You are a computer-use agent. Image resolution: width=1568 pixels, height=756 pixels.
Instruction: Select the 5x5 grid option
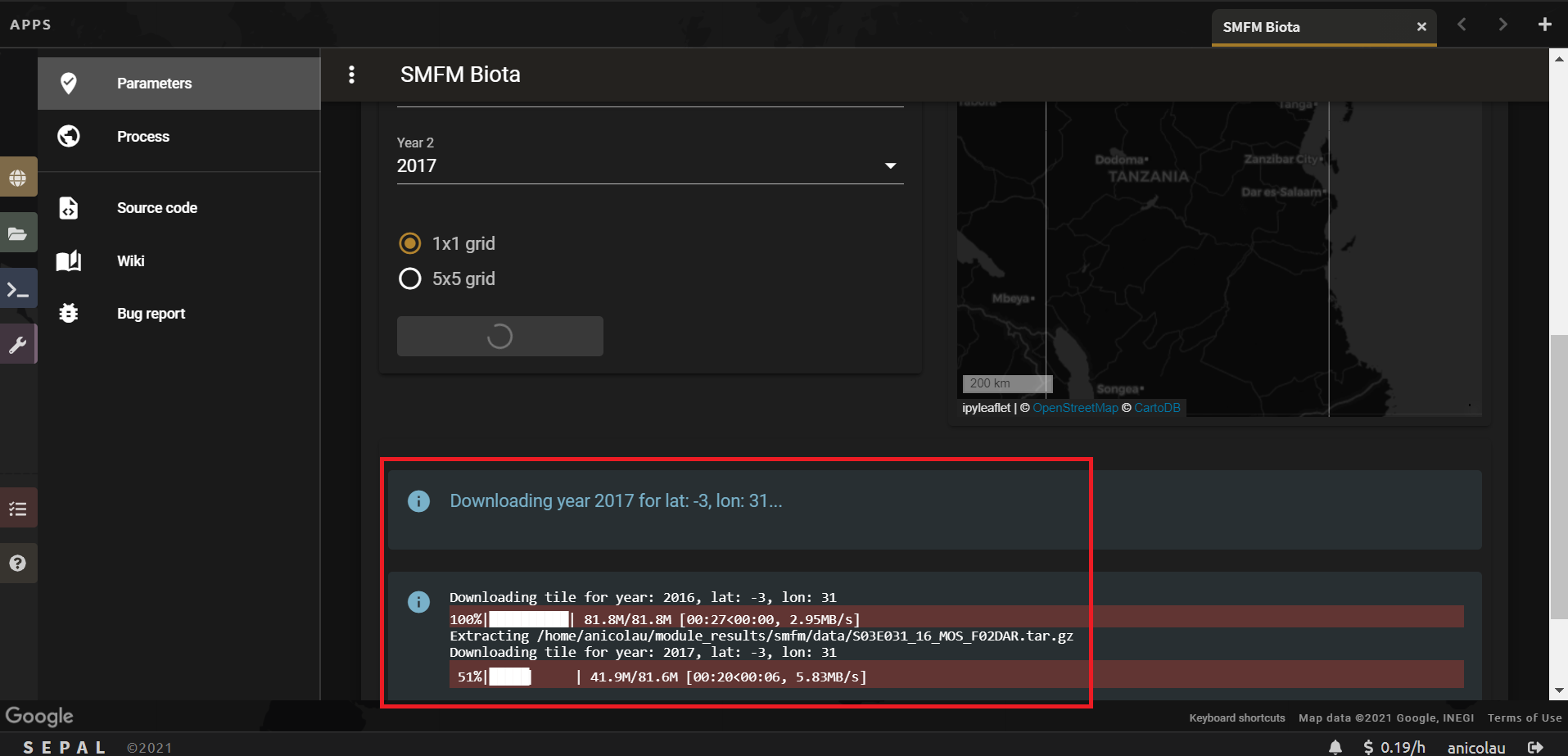click(x=447, y=278)
